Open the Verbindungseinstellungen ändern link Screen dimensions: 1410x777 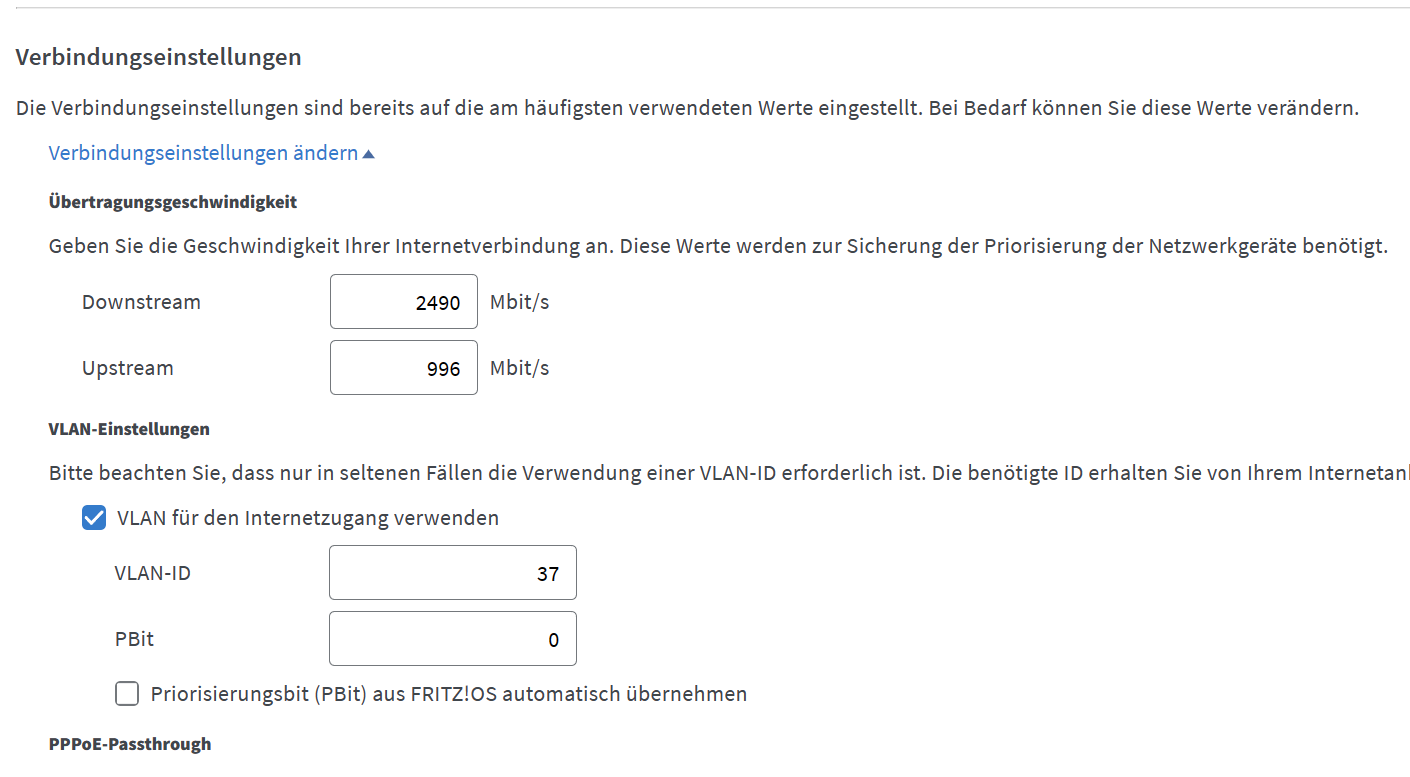[x=203, y=153]
